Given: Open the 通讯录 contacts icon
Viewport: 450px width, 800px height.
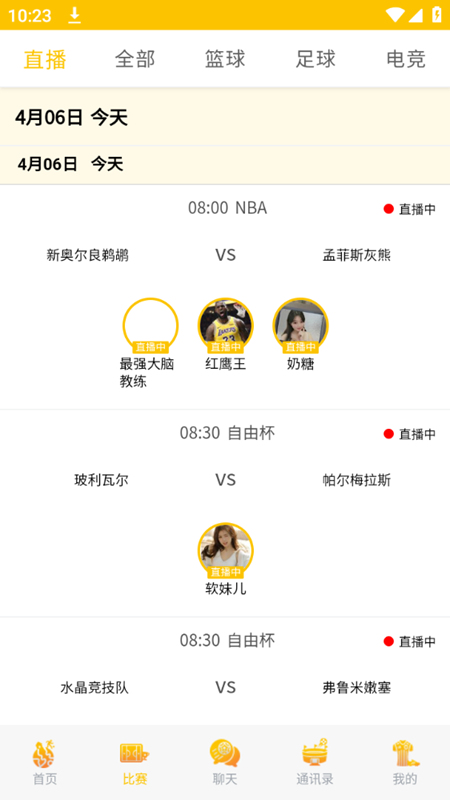Looking at the screenshot, I should pos(315,762).
